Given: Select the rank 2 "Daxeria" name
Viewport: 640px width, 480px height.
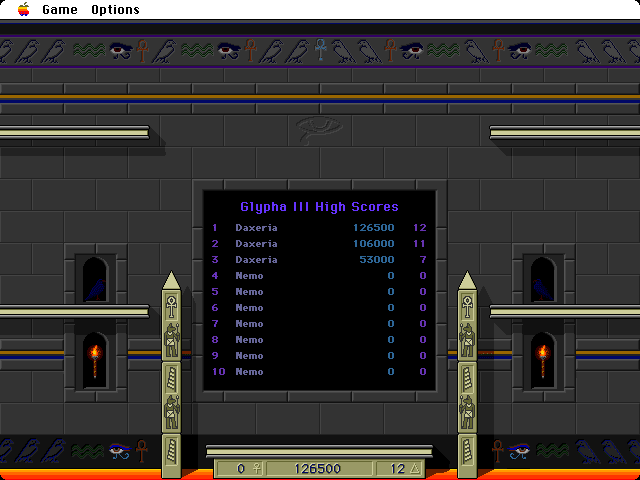Looking at the screenshot, I should (256, 244).
